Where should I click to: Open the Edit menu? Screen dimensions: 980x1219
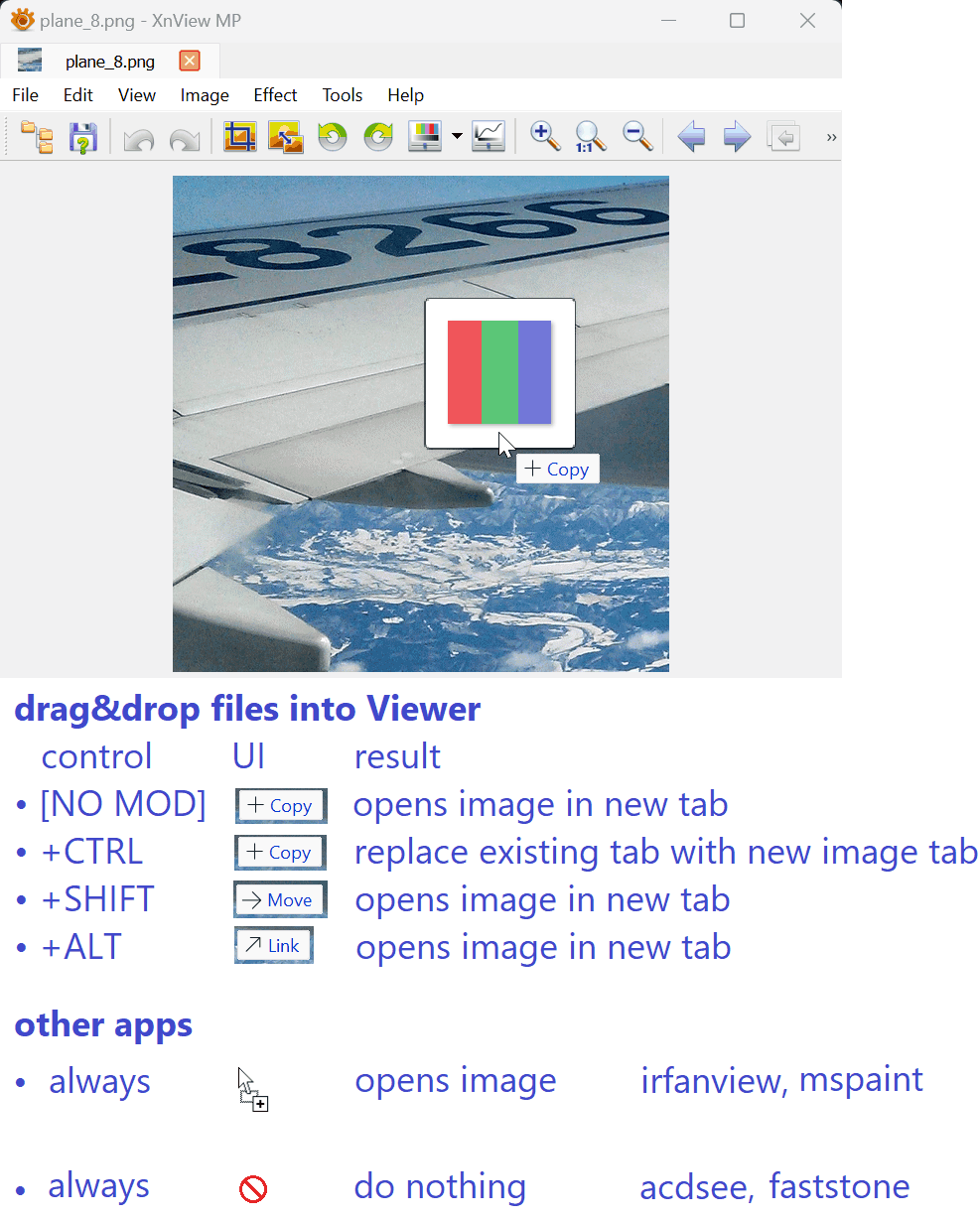78,95
